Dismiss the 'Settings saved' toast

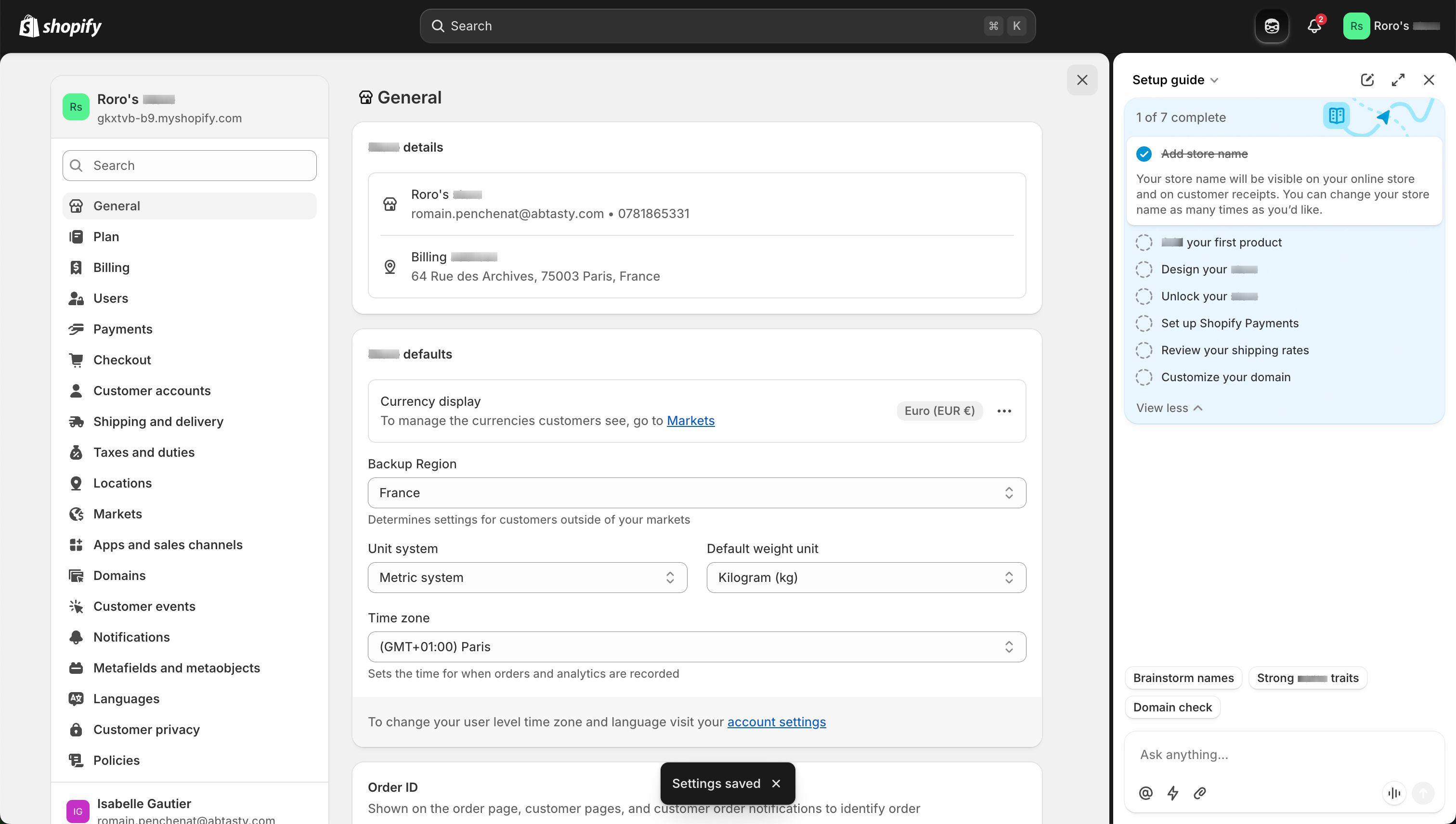(x=776, y=783)
